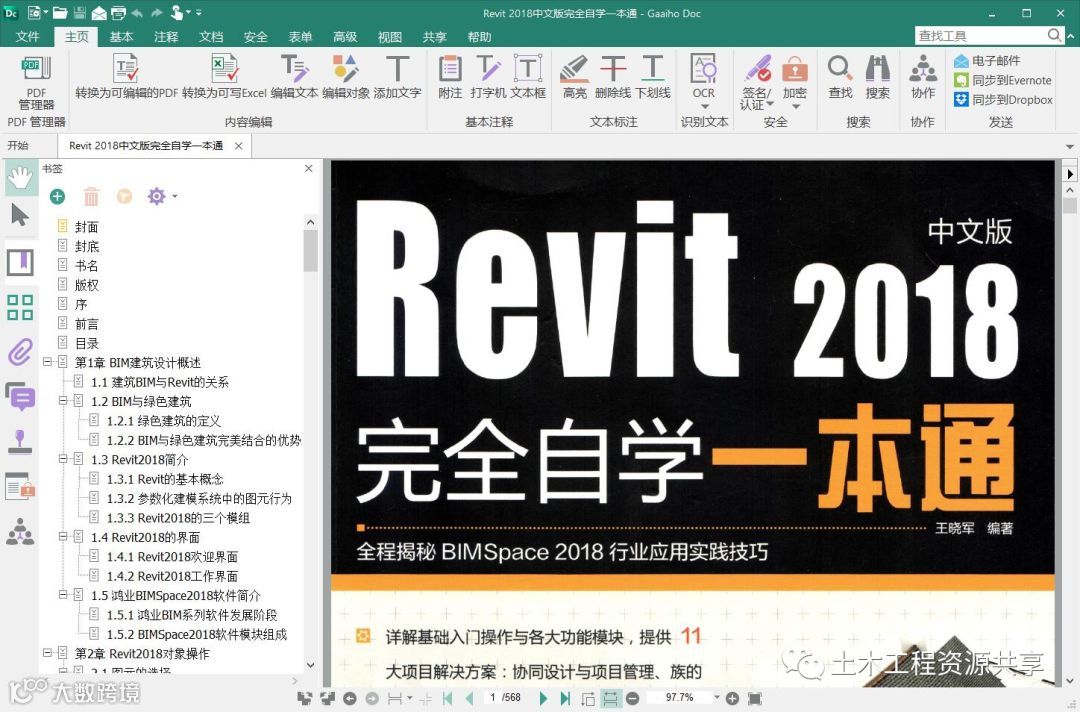The height and width of the screenshot is (712, 1080).
Task: Click 转换为可写Excel icon
Action: [x=224, y=77]
